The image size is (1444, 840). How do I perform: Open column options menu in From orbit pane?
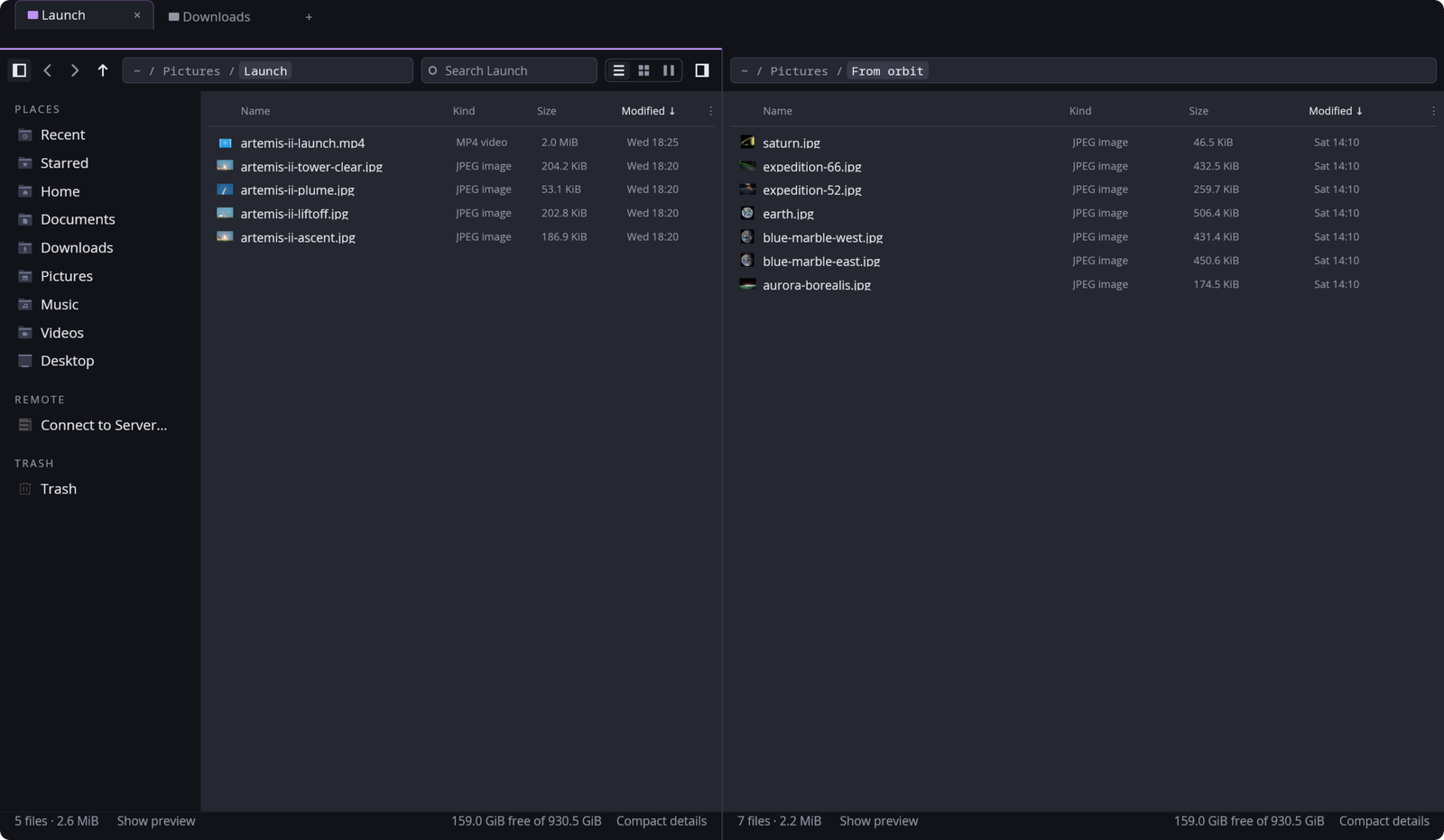1433,111
